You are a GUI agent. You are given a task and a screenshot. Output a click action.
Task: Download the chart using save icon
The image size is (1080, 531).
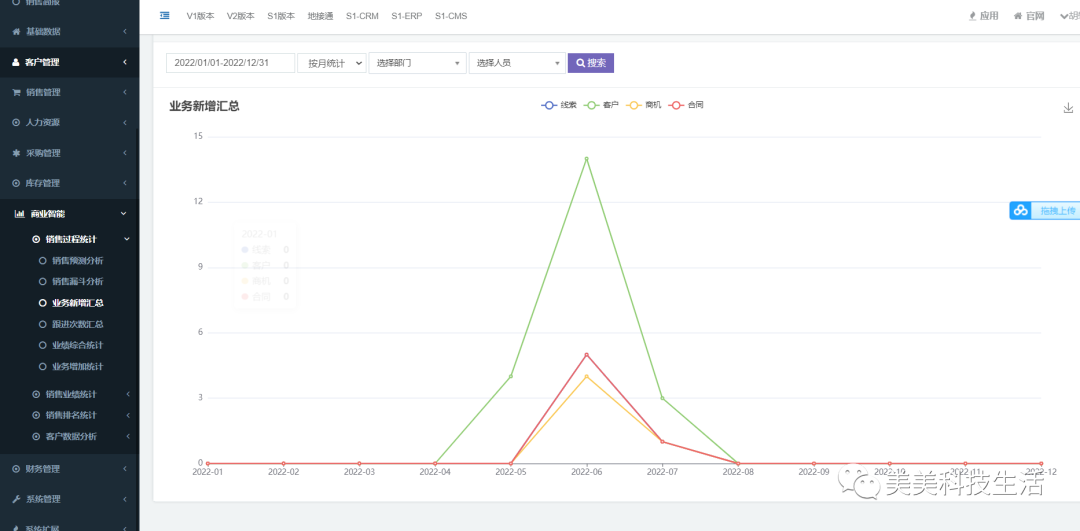[x=1068, y=108]
